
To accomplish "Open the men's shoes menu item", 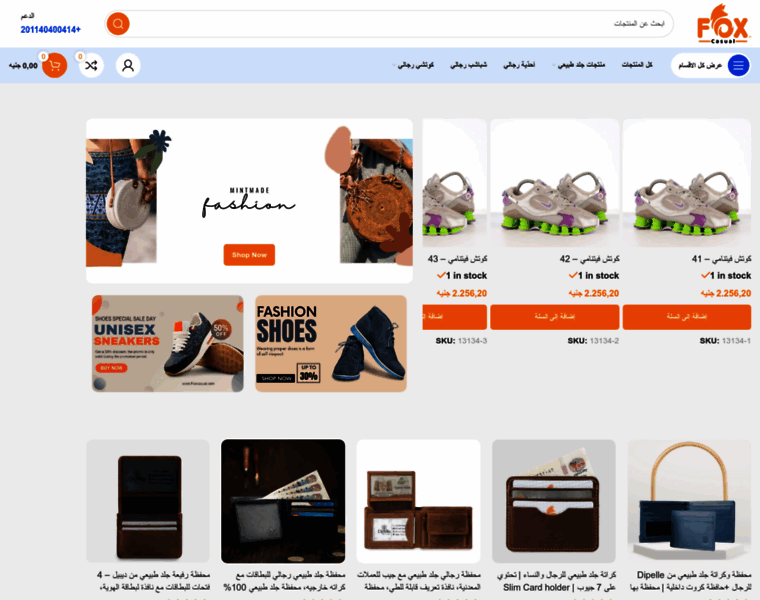I will click(519, 65).
